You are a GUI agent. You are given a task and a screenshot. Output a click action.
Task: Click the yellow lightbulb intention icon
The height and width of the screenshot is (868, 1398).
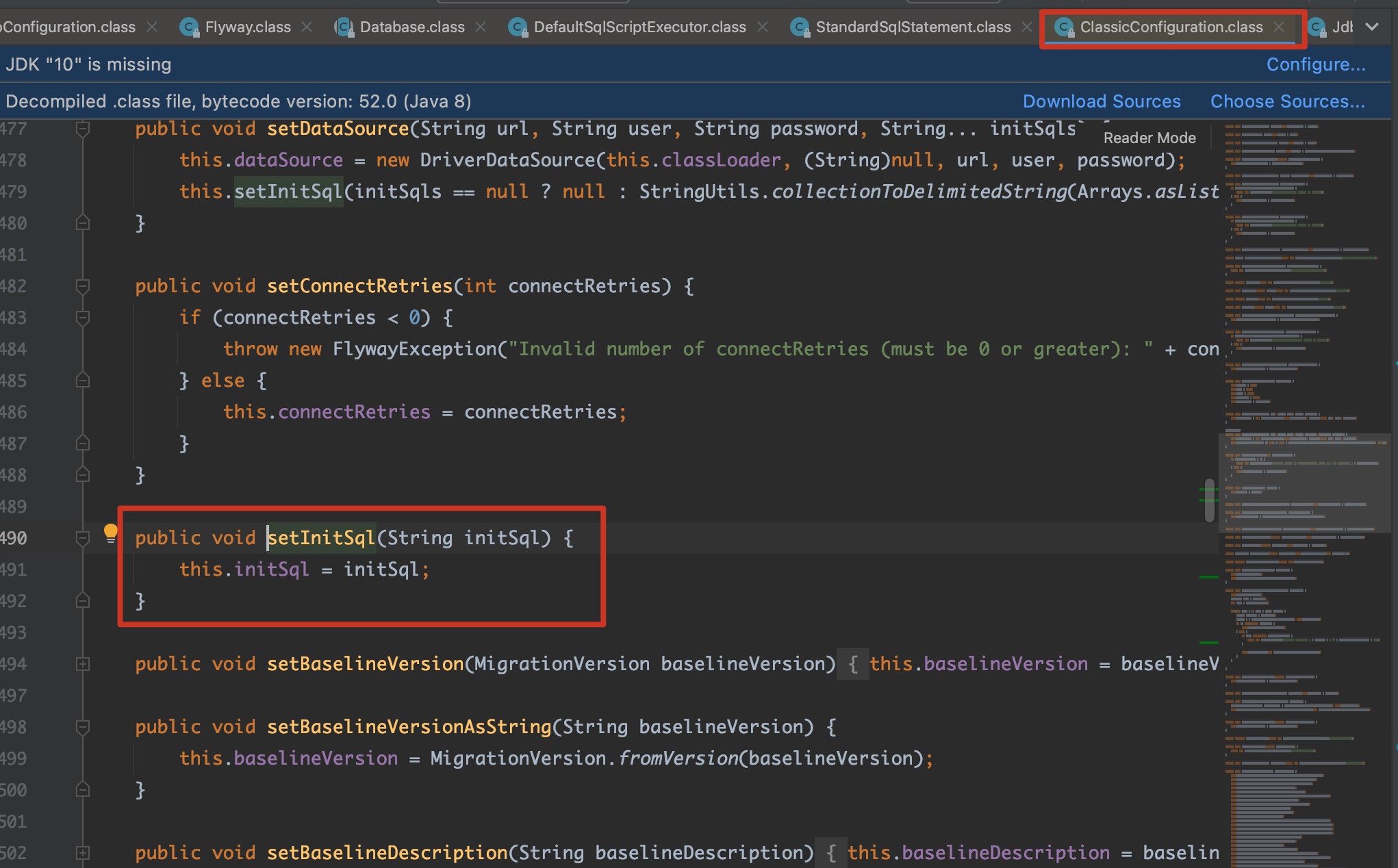click(x=110, y=533)
